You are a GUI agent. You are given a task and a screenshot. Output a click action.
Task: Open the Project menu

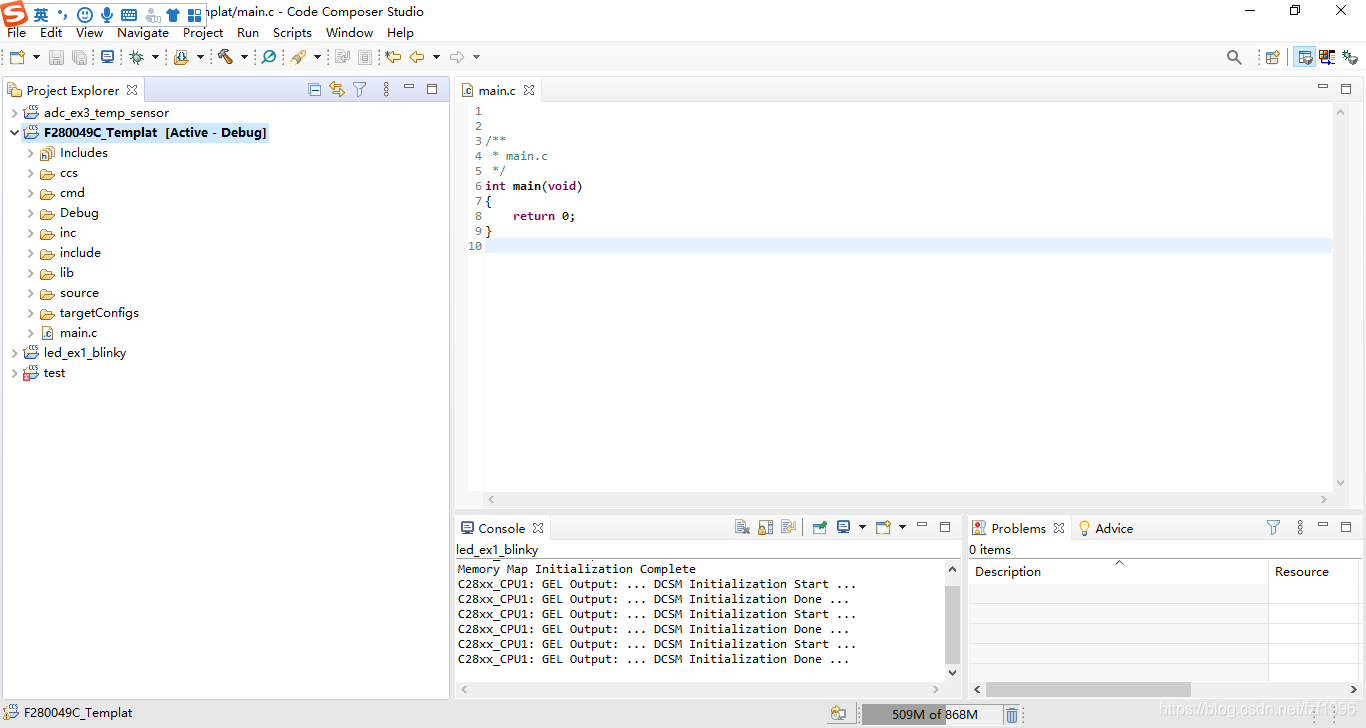pyautogui.click(x=203, y=32)
